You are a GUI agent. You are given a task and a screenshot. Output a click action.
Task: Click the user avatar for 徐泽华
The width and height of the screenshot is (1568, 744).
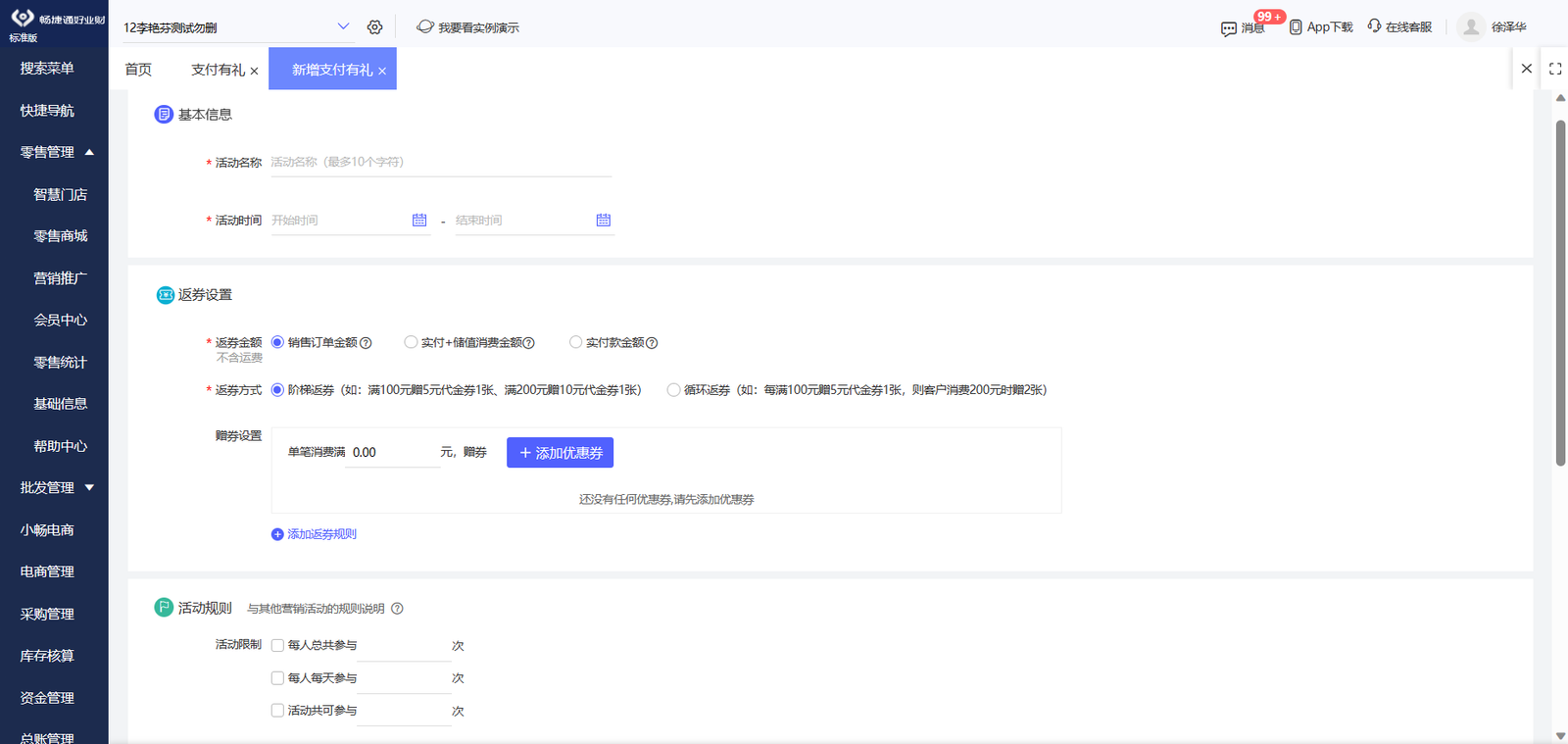click(1471, 27)
